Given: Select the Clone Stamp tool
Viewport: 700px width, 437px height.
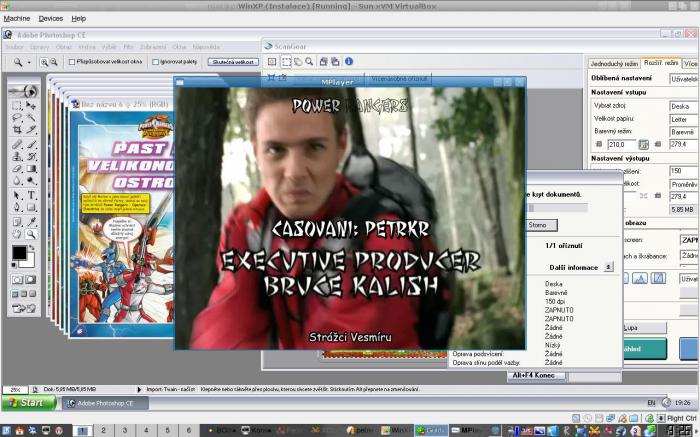Looking at the screenshot, I should pos(17,156).
